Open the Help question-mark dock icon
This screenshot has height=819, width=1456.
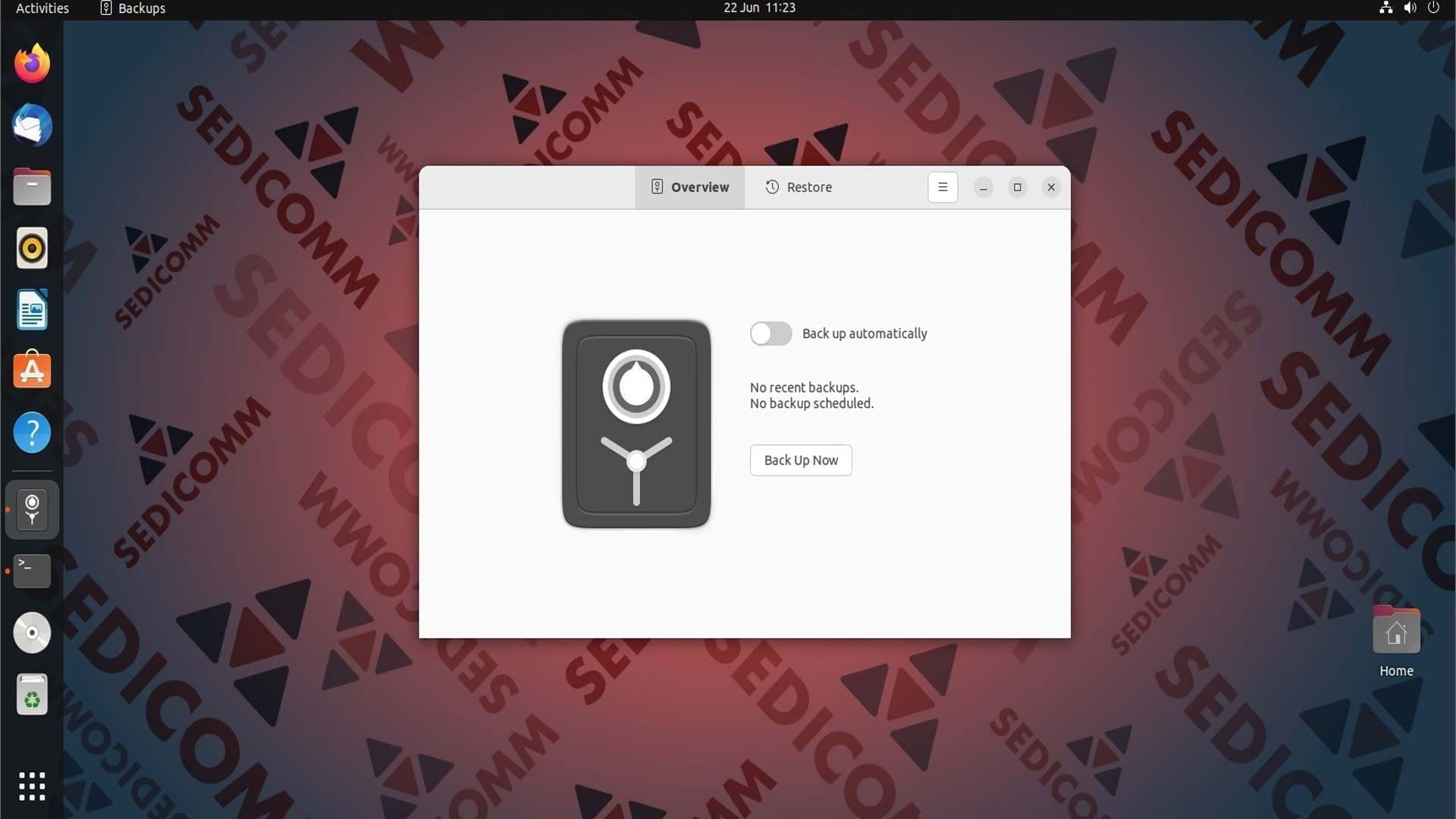[x=32, y=432]
